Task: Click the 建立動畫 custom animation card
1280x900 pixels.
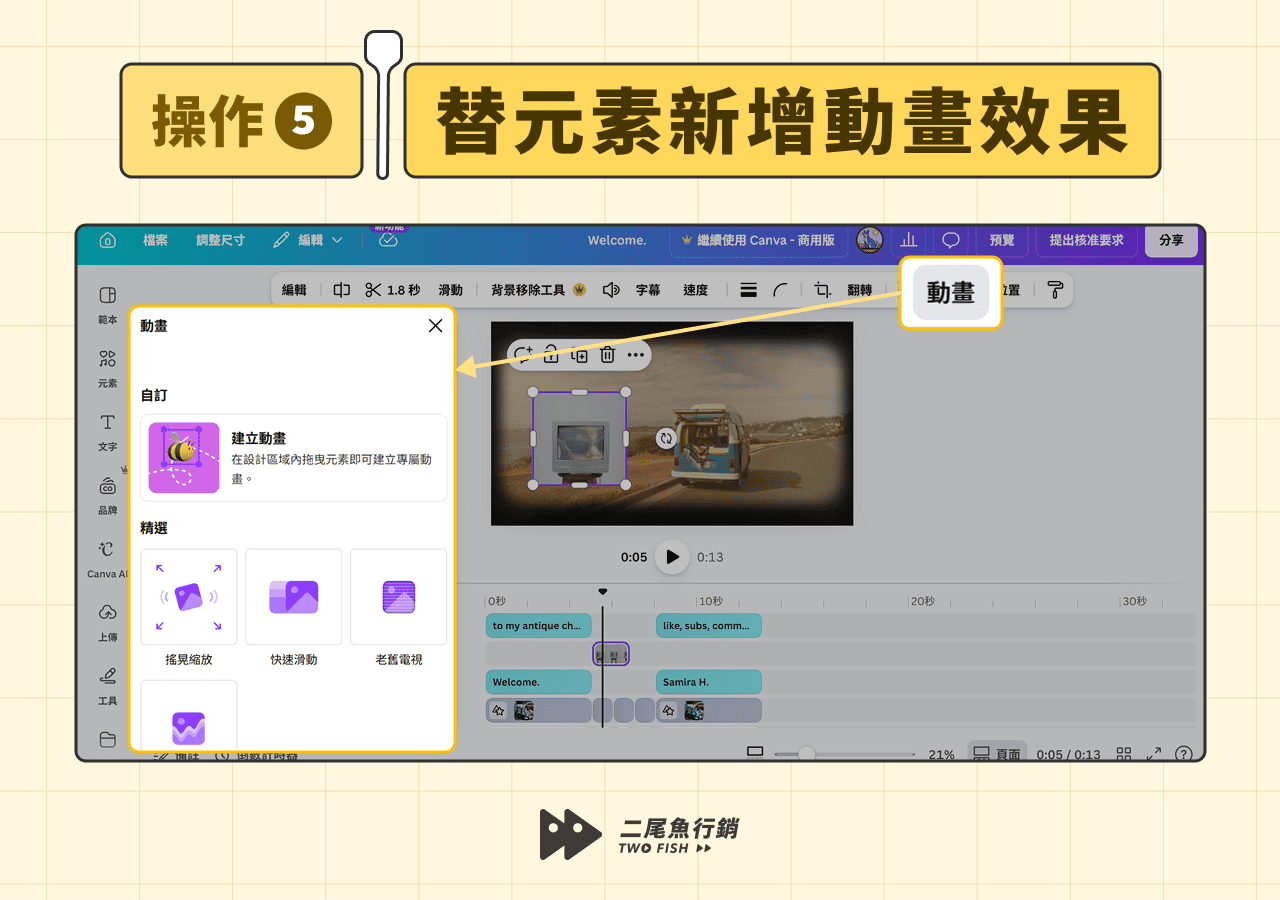Action: pyautogui.click(x=294, y=458)
